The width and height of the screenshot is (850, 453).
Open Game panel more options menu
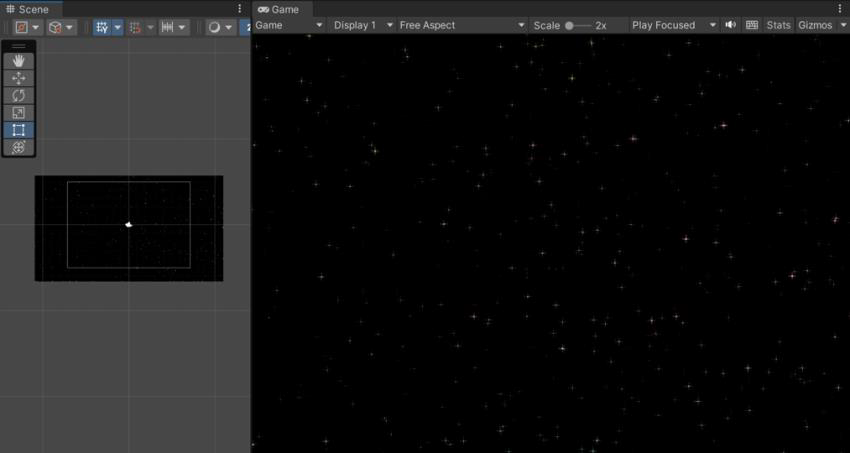[x=841, y=9]
